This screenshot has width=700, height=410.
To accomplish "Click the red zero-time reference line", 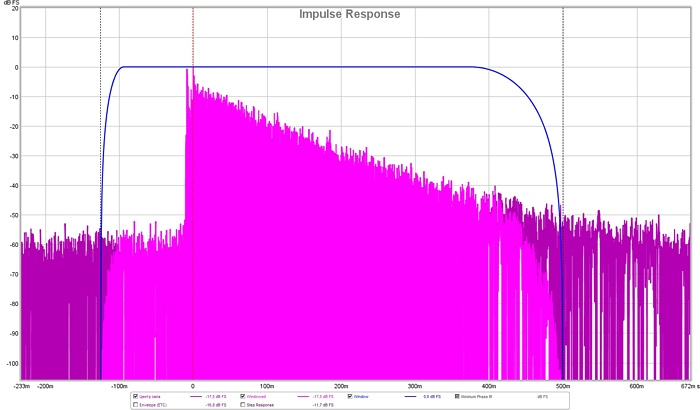I will click(193, 40).
